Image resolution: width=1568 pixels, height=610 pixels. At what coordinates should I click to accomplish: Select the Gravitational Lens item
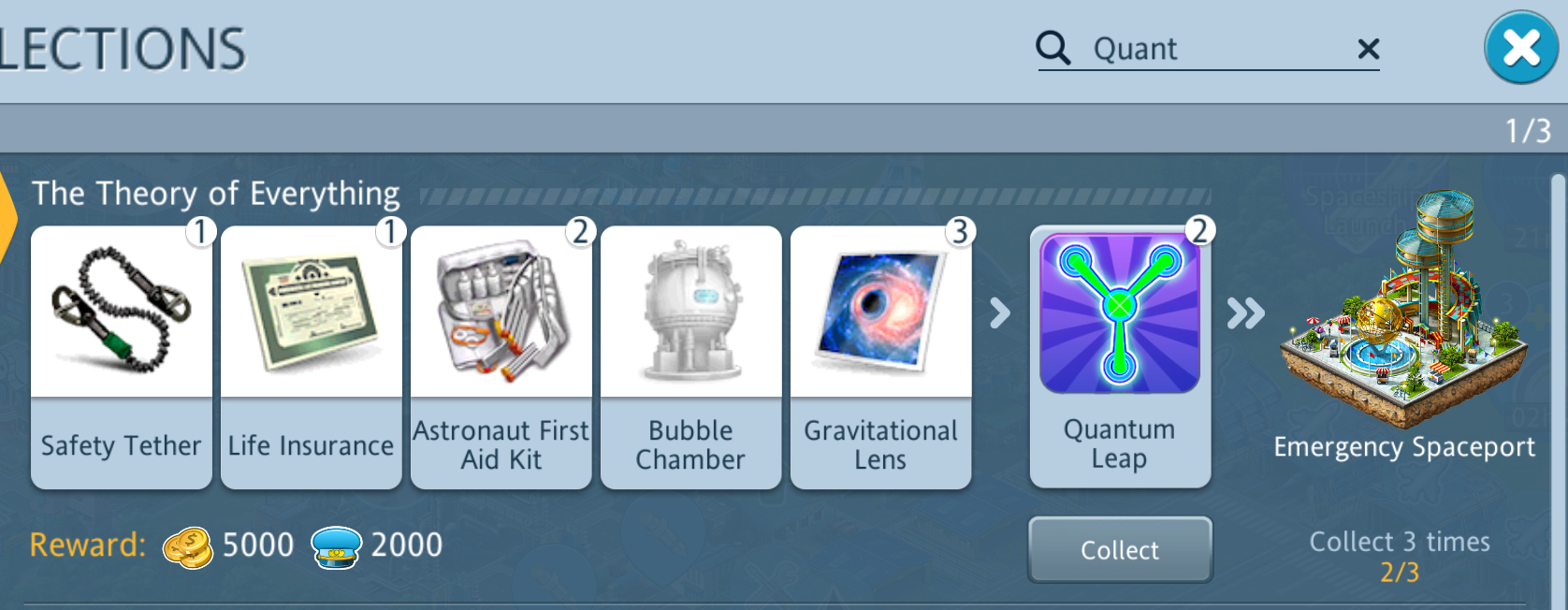[881, 356]
